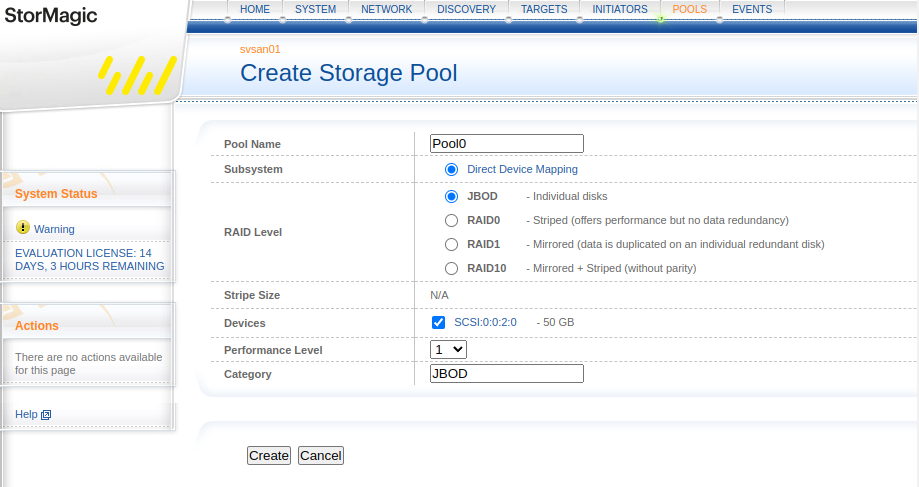Screen dimensions: 919x487
Task: Click the StorMagic logo
Action: click(x=50, y=16)
